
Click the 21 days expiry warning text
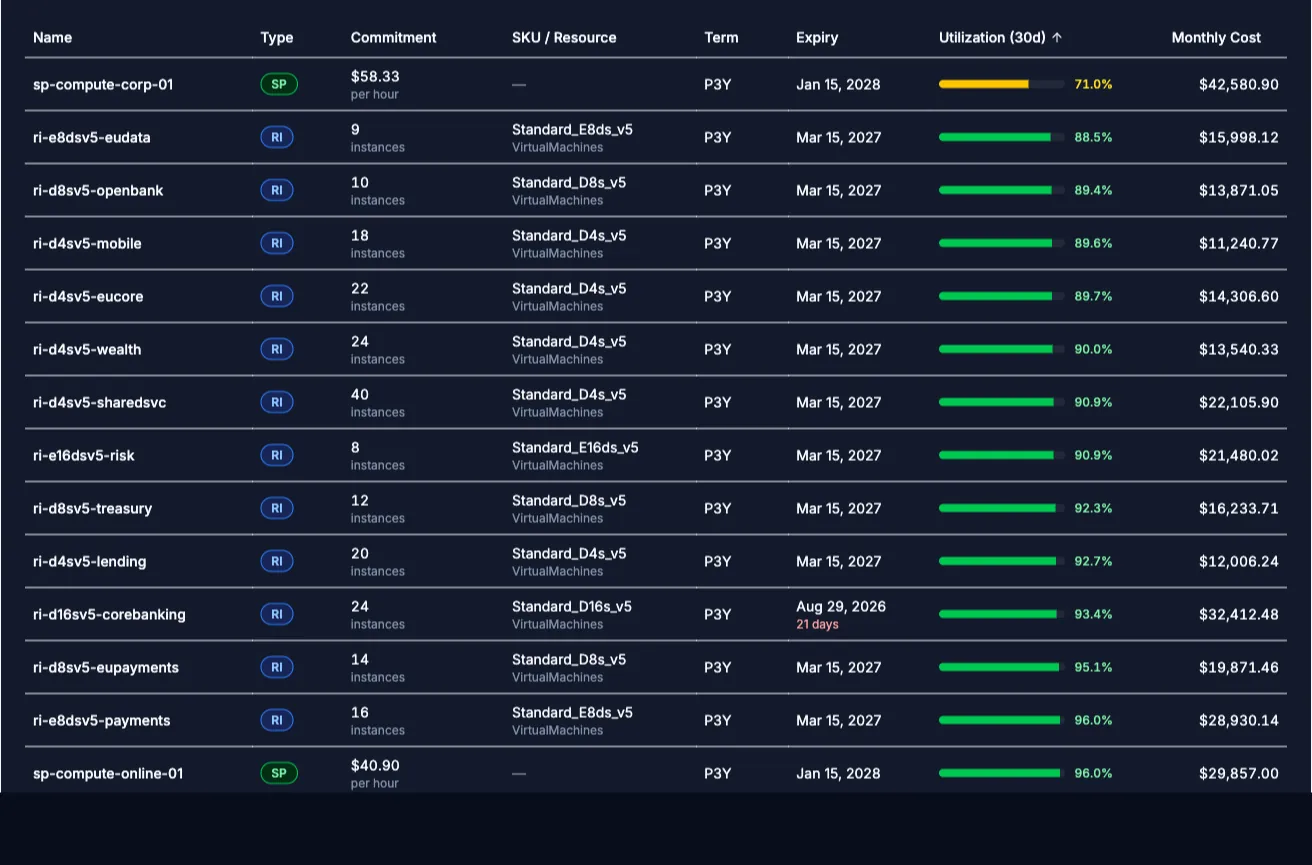(817, 624)
